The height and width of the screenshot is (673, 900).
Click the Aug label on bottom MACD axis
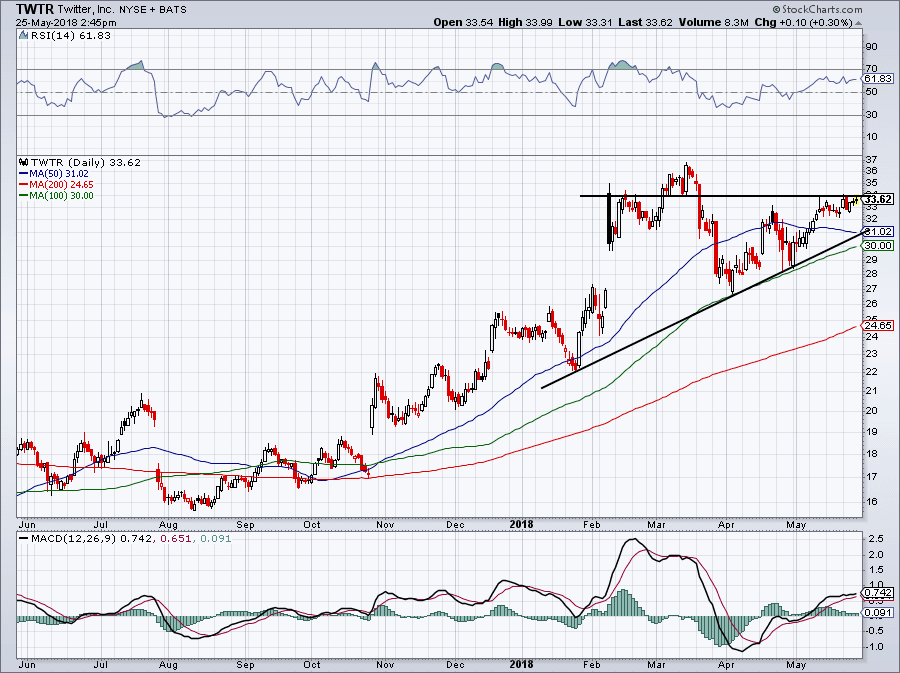point(168,665)
